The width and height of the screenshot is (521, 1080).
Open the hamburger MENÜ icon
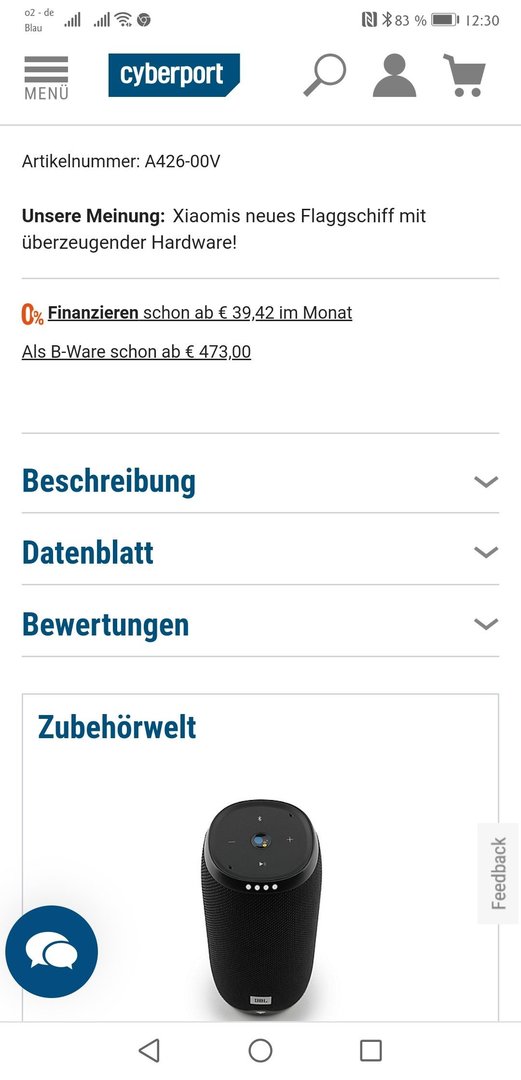(x=46, y=77)
